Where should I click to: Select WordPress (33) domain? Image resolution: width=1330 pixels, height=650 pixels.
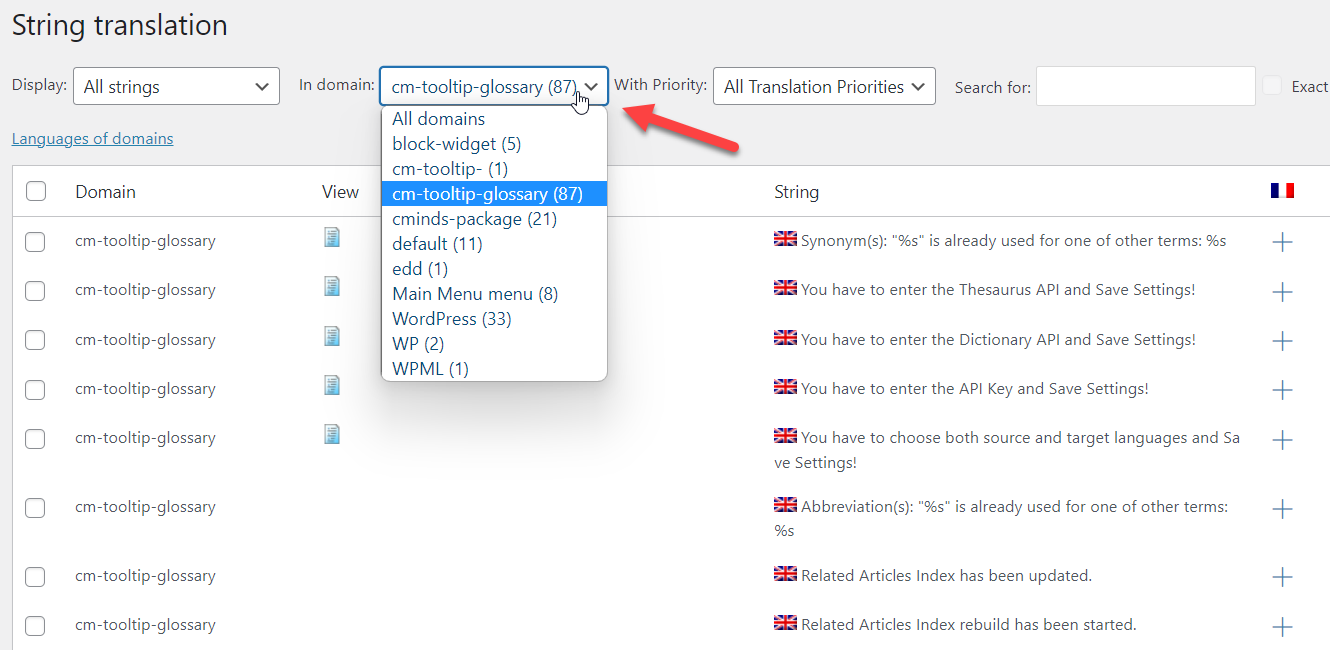494,319
